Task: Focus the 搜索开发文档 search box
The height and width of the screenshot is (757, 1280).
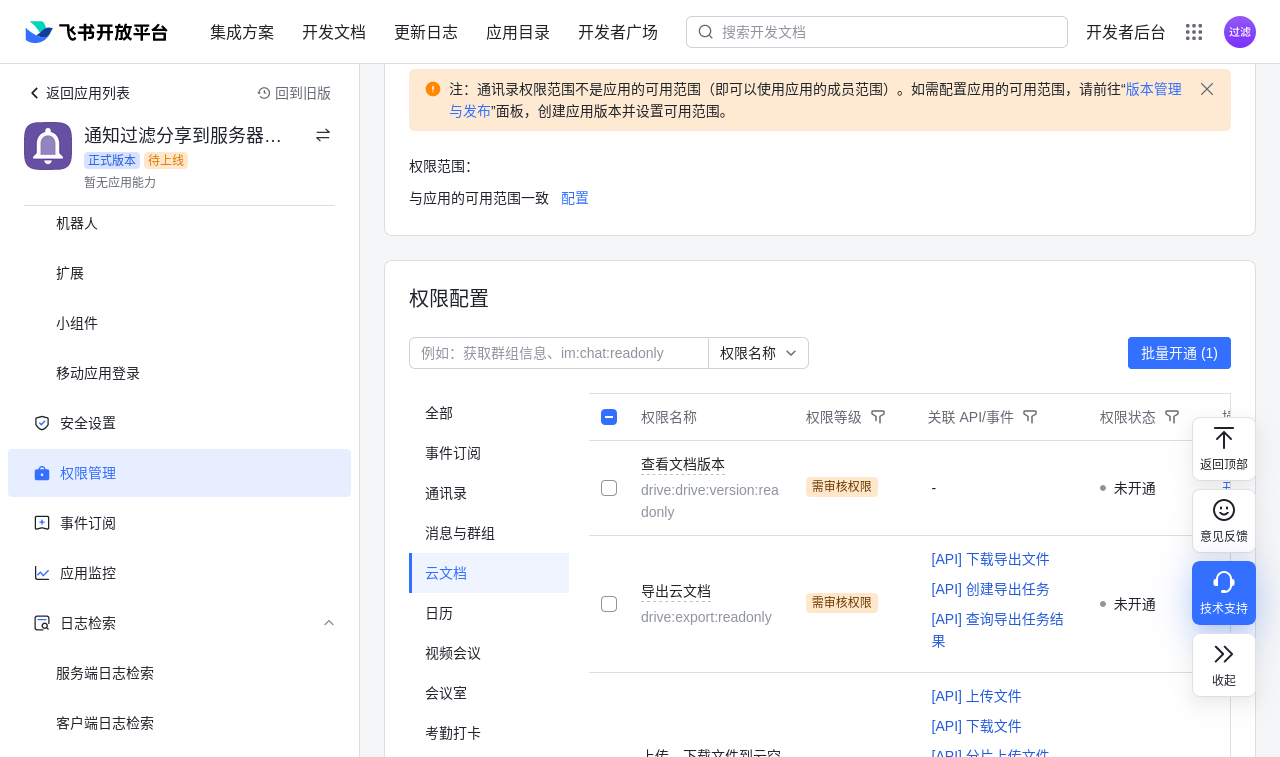Action: [877, 32]
